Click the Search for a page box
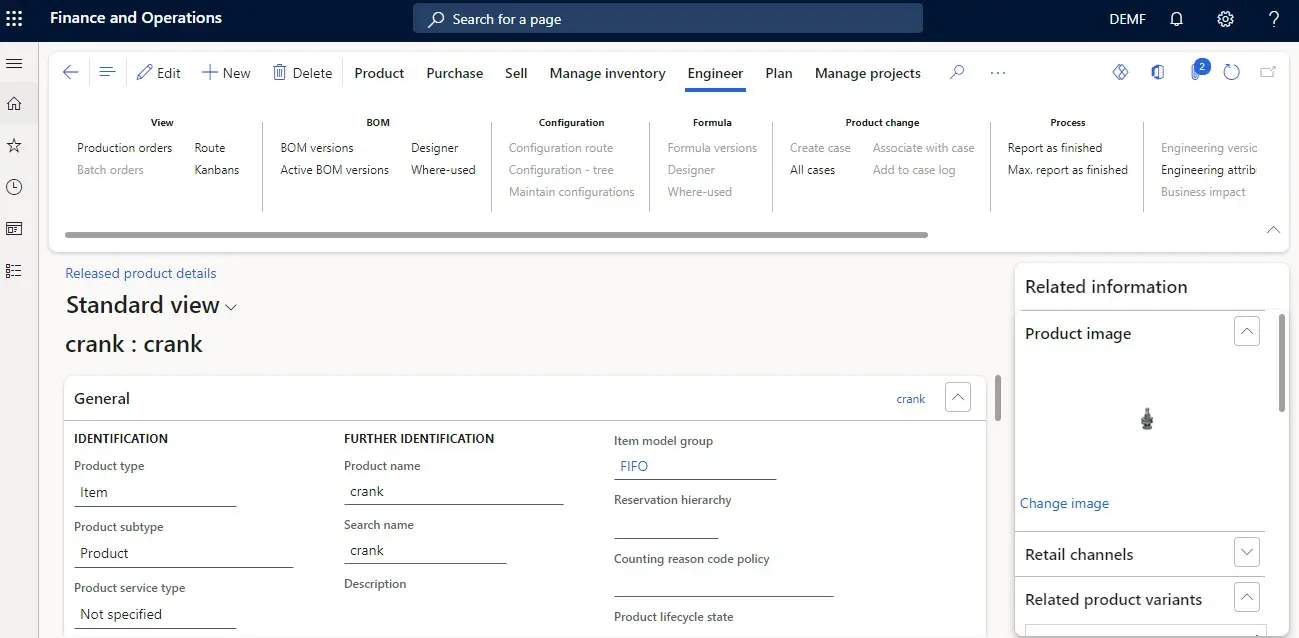The width and height of the screenshot is (1299, 638). [667, 19]
